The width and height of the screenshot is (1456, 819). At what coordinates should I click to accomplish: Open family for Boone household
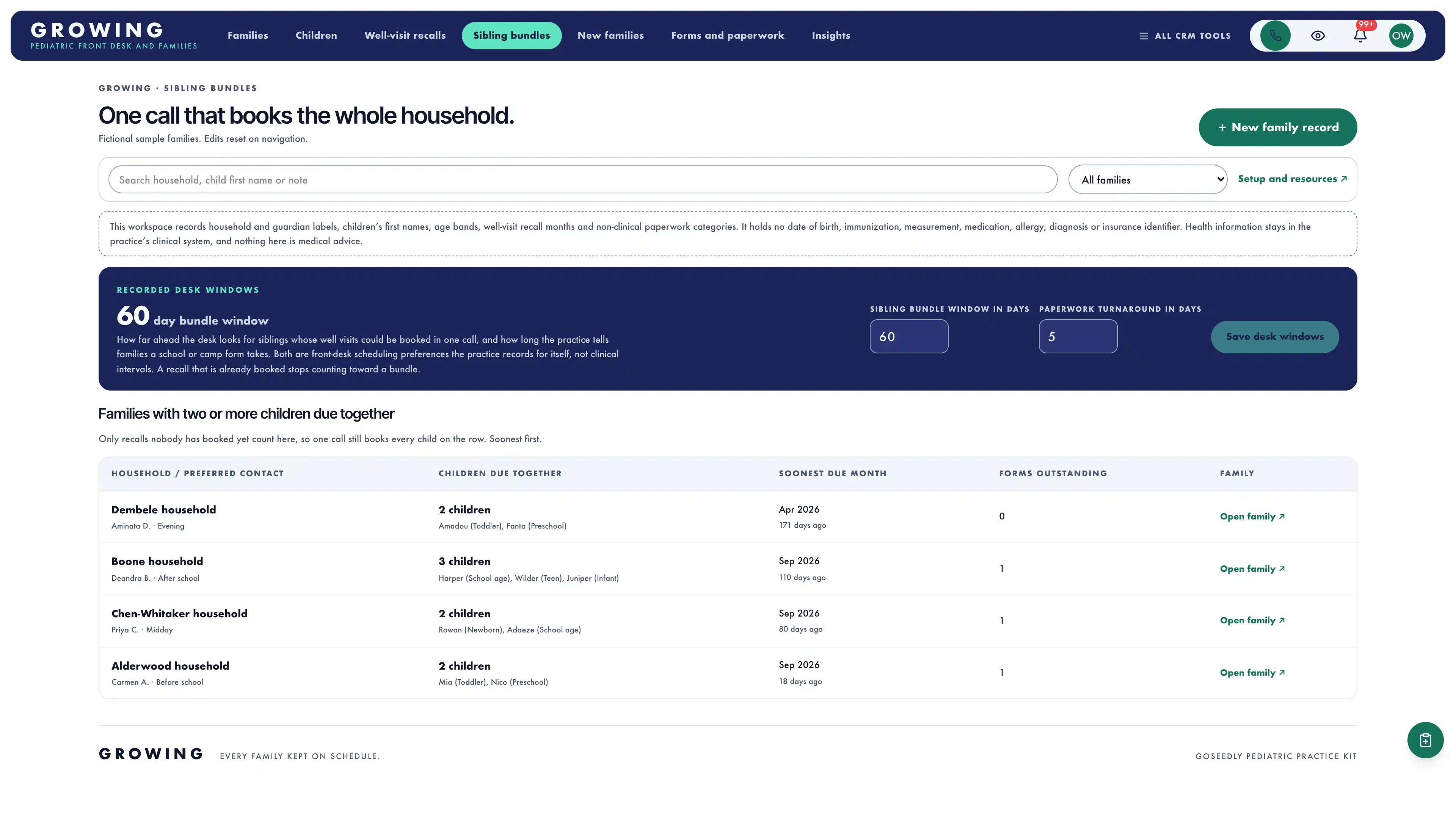(1252, 569)
